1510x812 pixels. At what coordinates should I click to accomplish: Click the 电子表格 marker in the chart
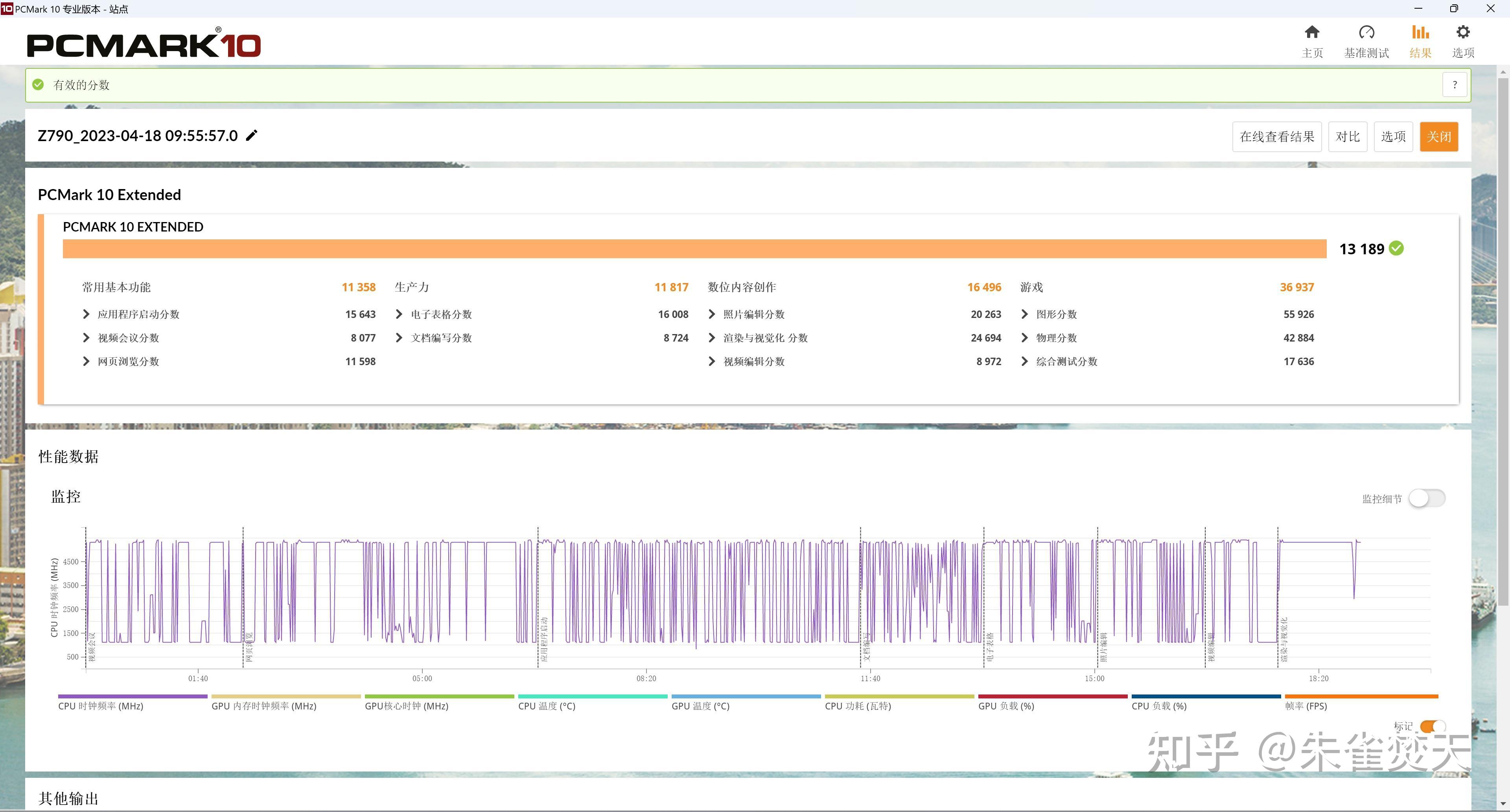coord(989,647)
